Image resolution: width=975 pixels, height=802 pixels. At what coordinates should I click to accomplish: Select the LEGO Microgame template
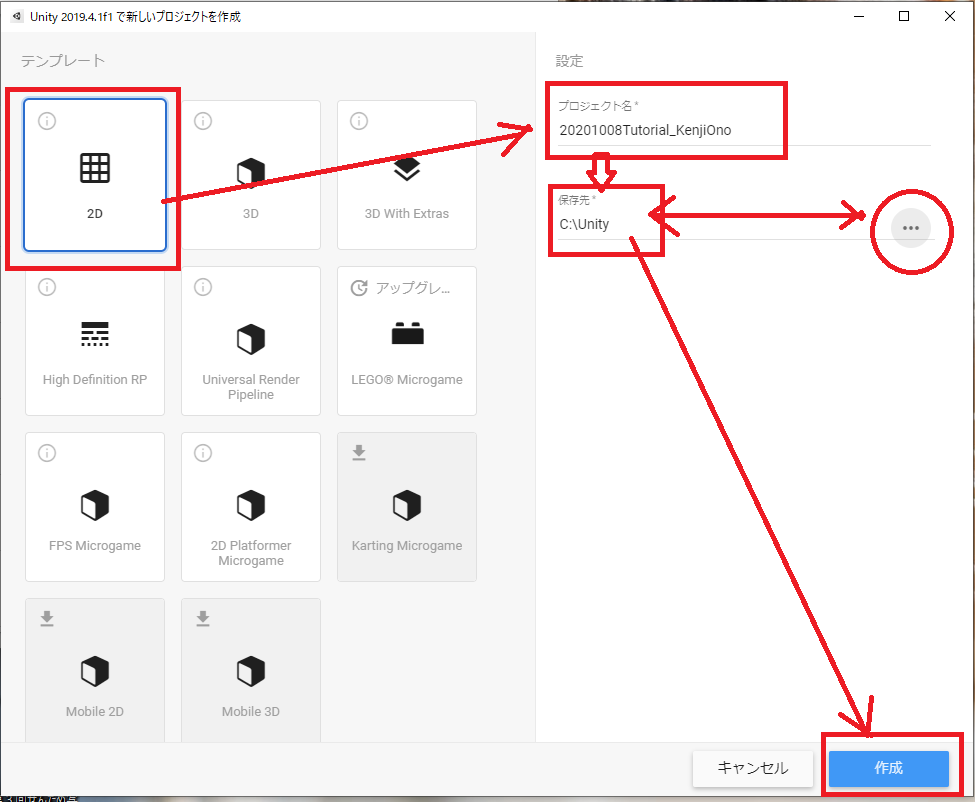pos(407,341)
